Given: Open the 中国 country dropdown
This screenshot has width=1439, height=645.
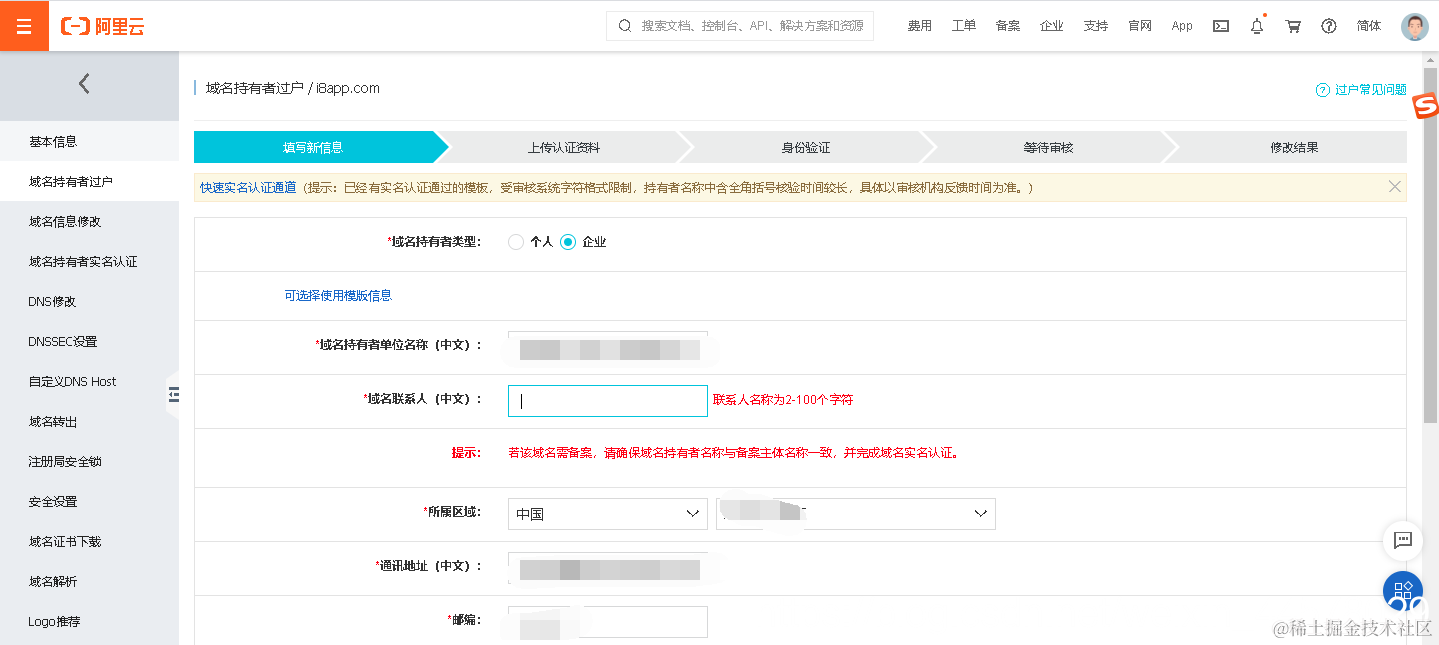Looking at the screenshot, I should 608,514.
